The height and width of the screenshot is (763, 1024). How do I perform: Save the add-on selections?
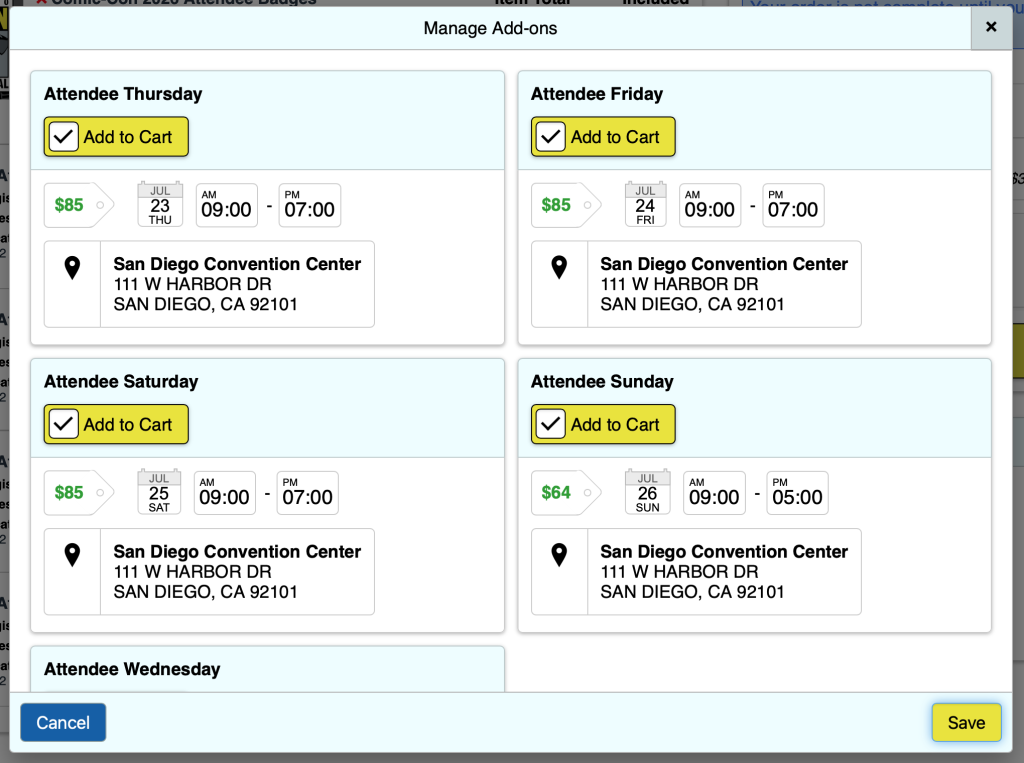click(x=966, y=723)
